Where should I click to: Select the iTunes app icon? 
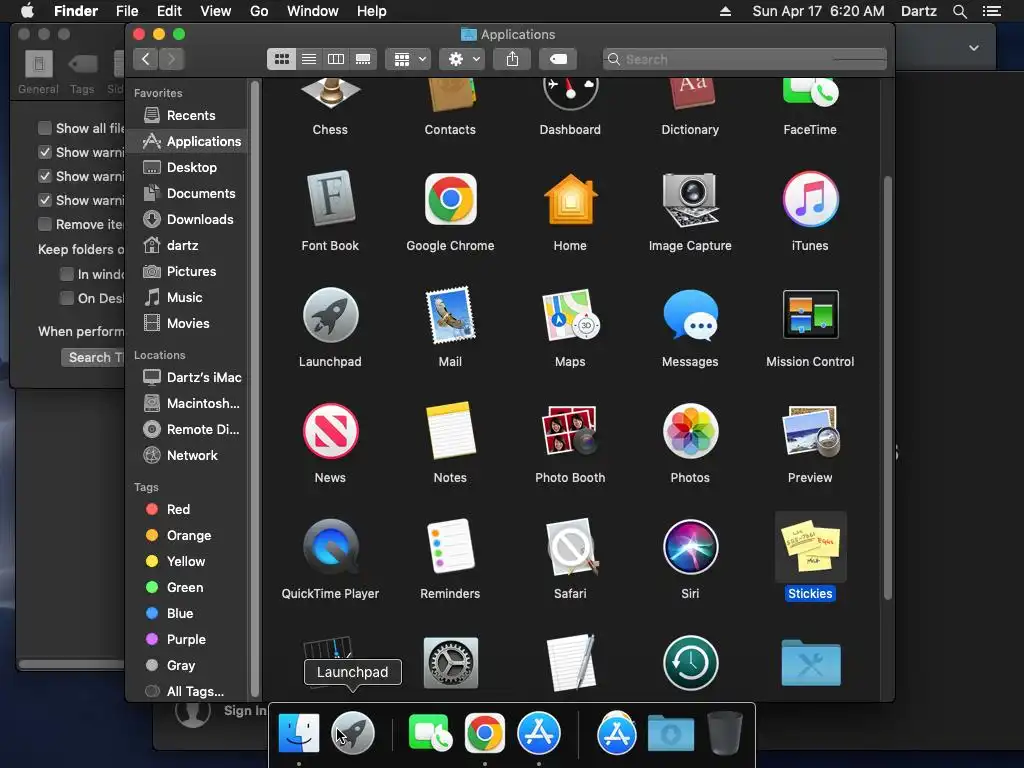810,199
